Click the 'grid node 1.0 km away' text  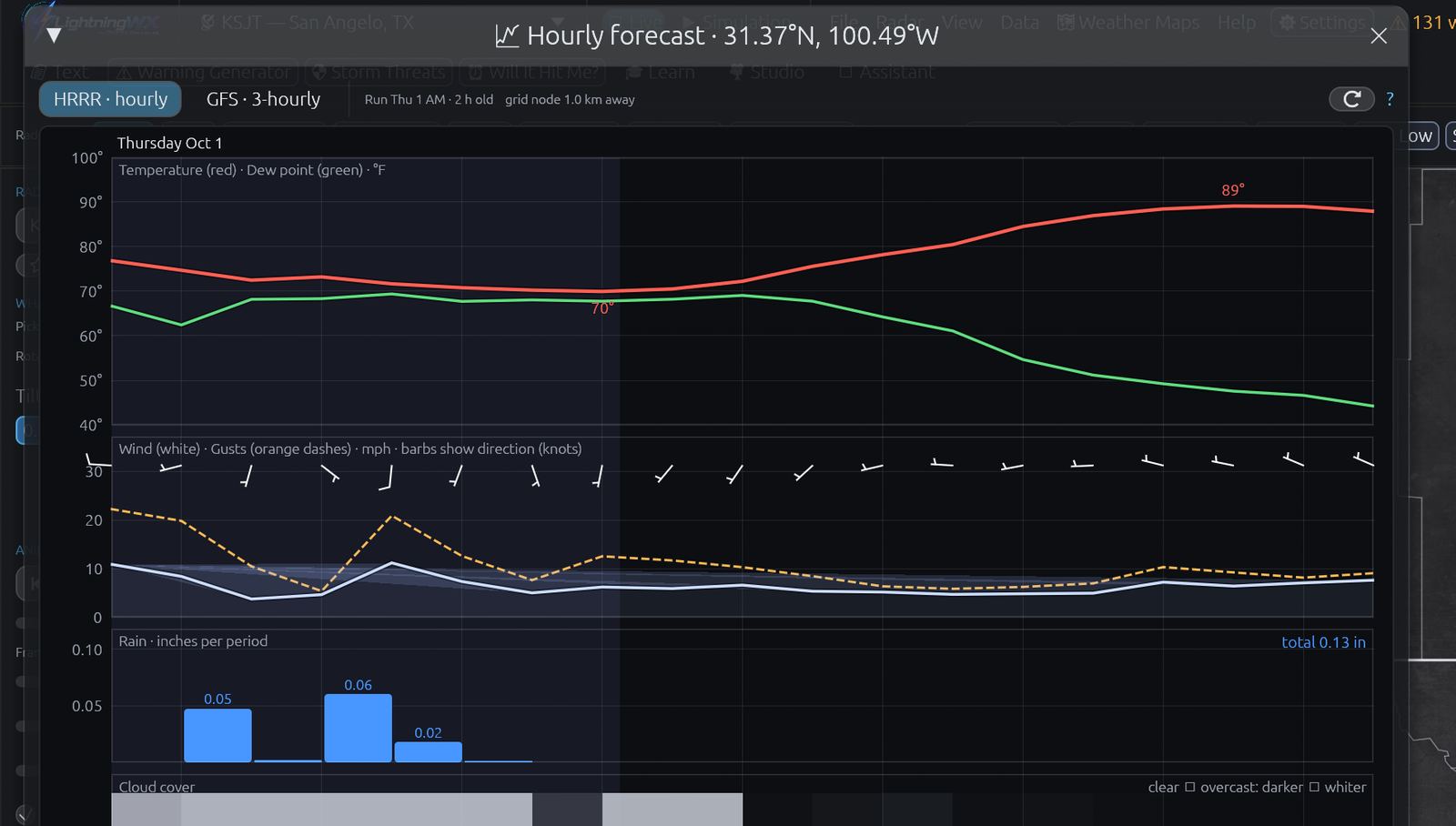click(x=570, y=99)
